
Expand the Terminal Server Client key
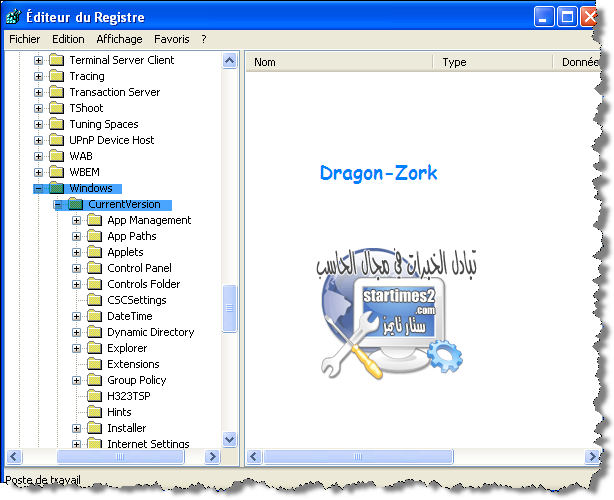pos(38,60)
